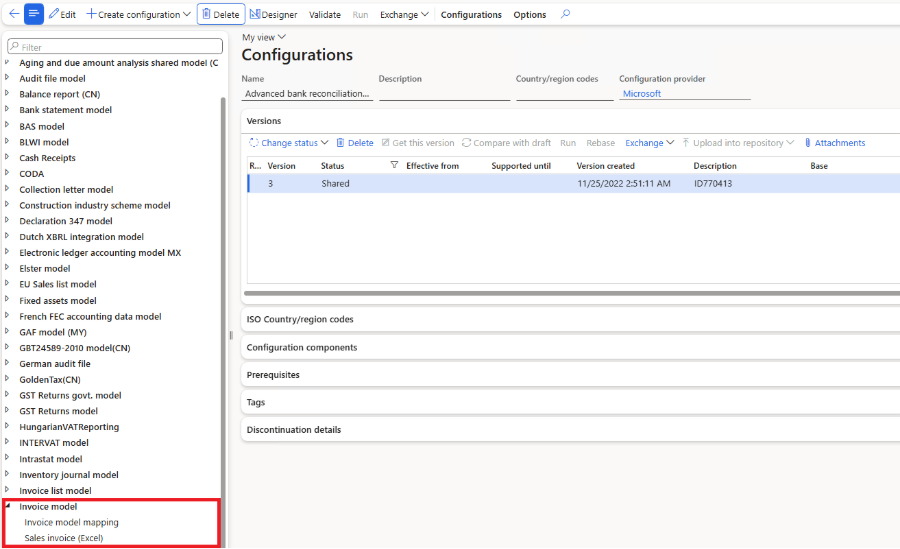The image size is (900, 549).
Task: Toggle the list pane hamburger icon
Action: click(34, 14)
